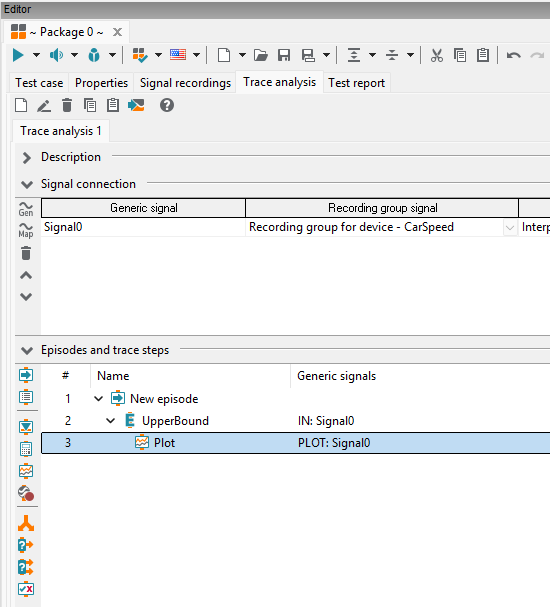The height and width of the screenshot is (607, 550).
Task: Click the open folder icon
Action: coord(261,55)
